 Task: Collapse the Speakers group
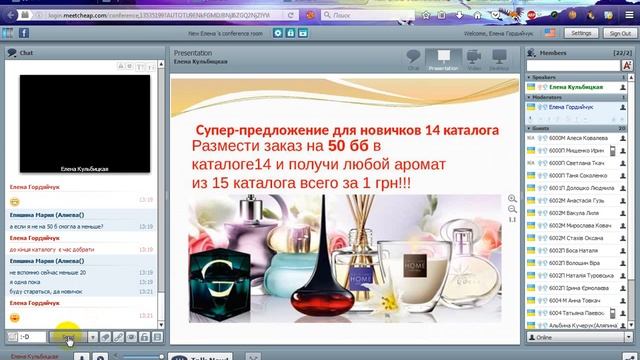point(529,77)
